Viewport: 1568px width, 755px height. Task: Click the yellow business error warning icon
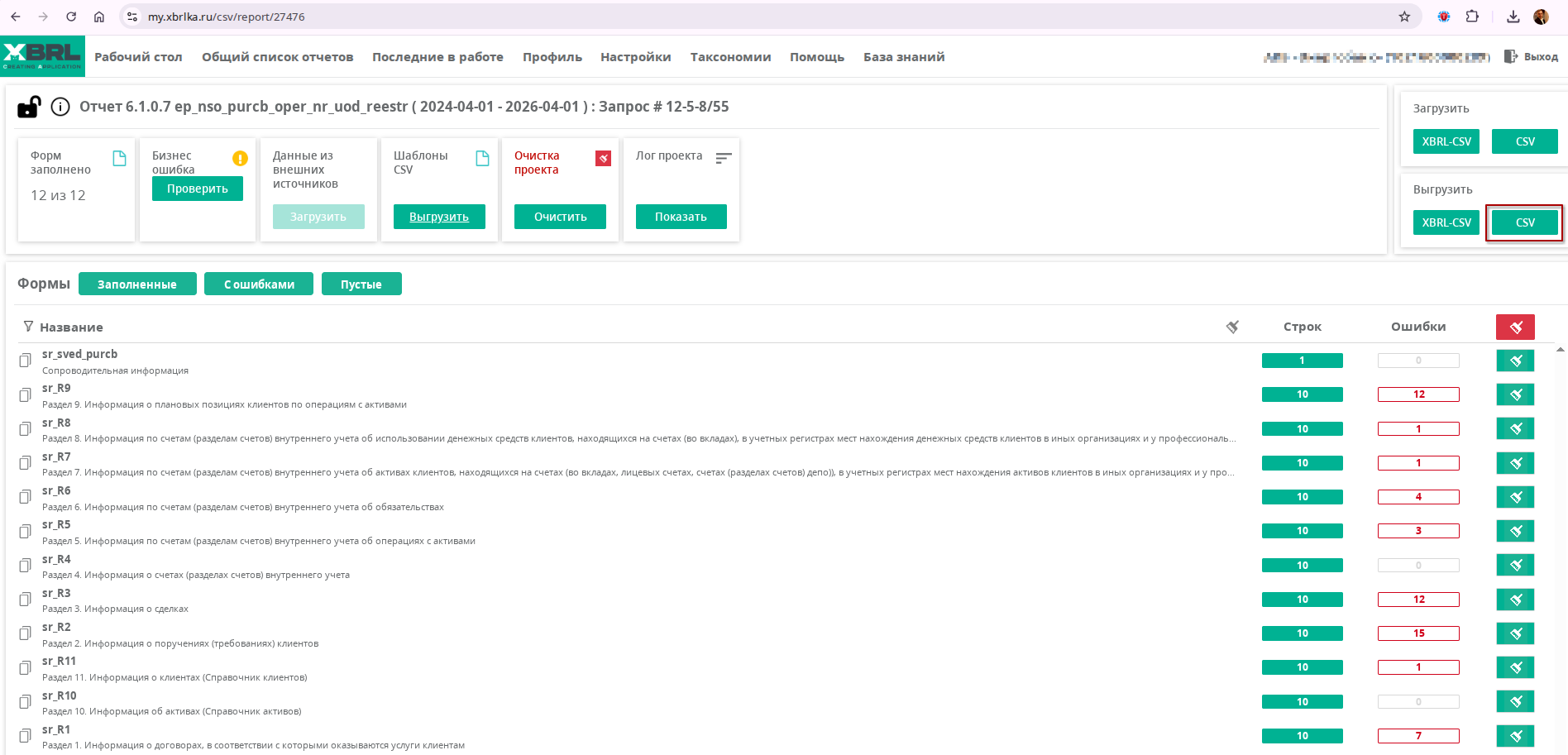click(x=240, y=158)
